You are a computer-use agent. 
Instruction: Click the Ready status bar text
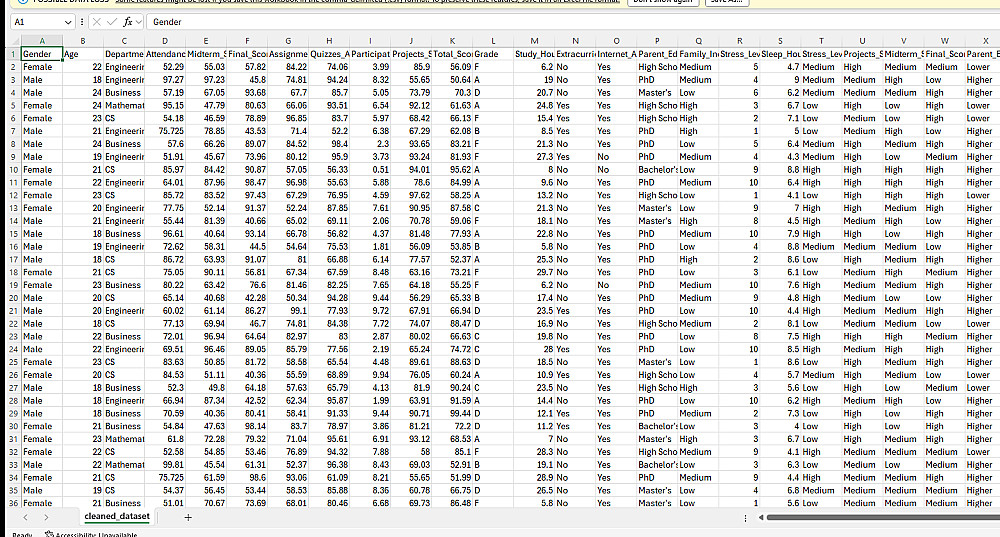click(22, 534)
